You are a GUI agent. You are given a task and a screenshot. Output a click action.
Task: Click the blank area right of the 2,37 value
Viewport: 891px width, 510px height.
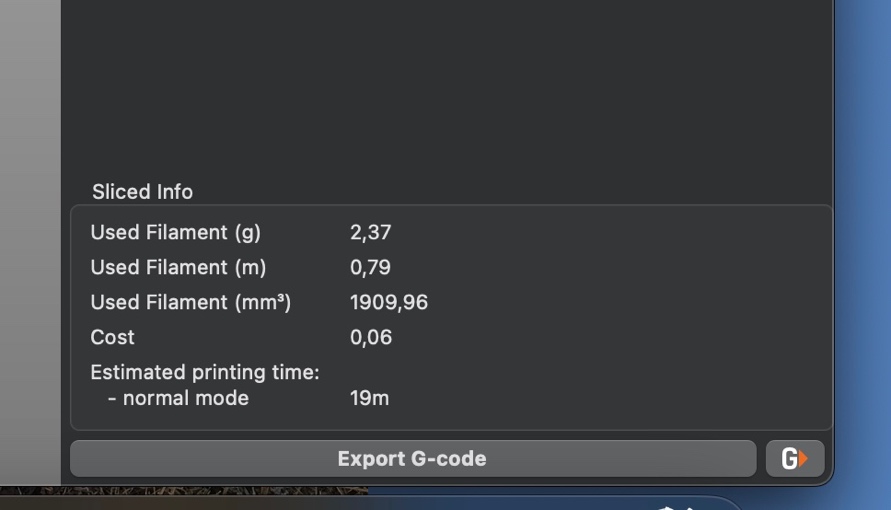point(608,232)
